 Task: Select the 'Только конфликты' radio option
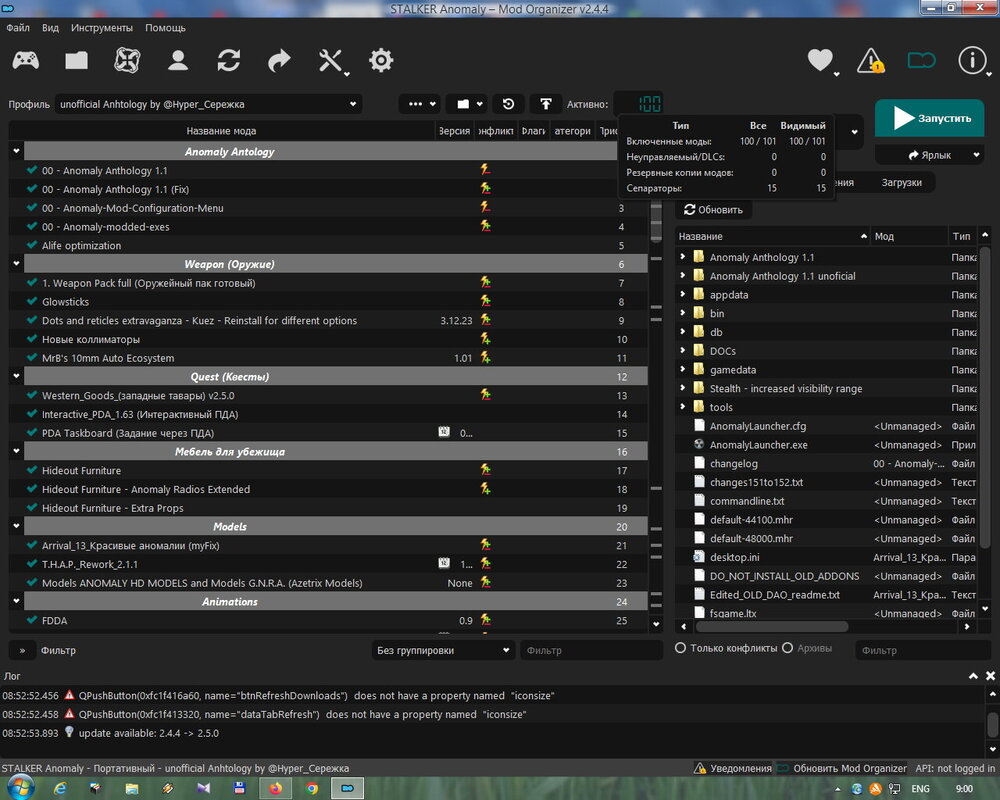pos(681,648)
